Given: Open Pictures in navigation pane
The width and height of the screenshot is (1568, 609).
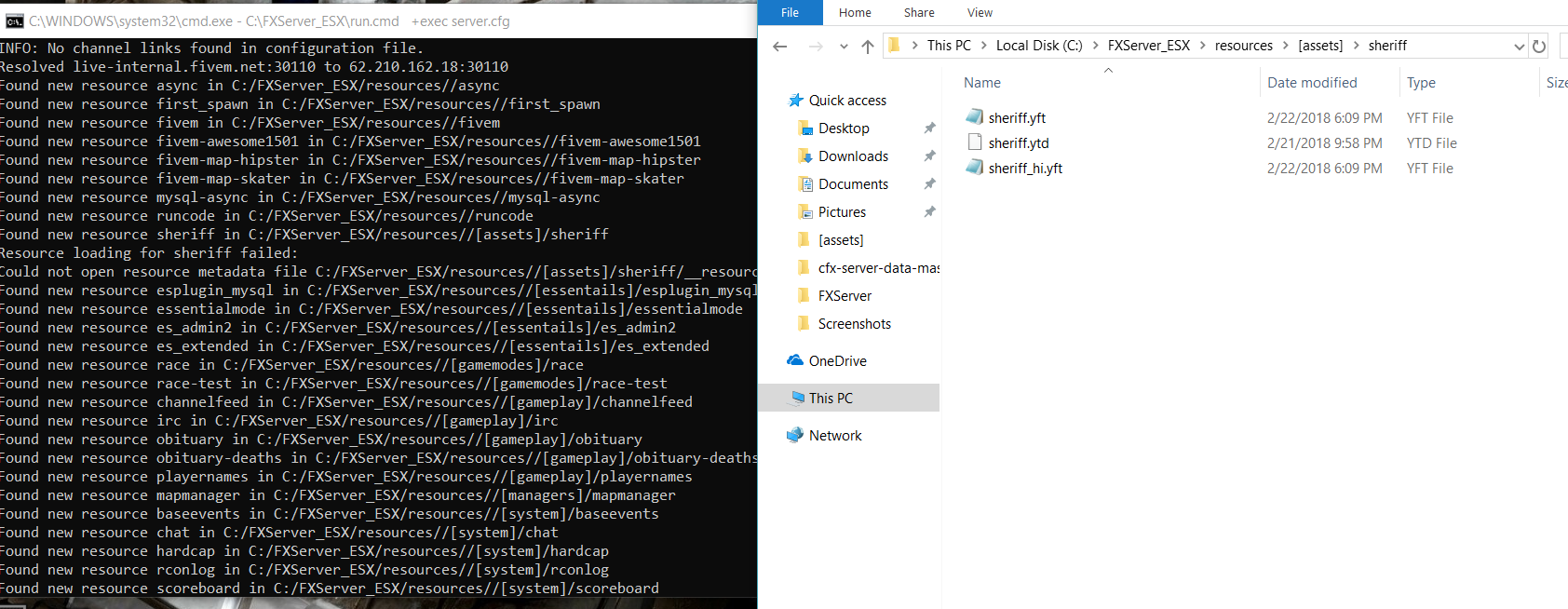Looking at the screenshot, I should click(x=842, y=212).
